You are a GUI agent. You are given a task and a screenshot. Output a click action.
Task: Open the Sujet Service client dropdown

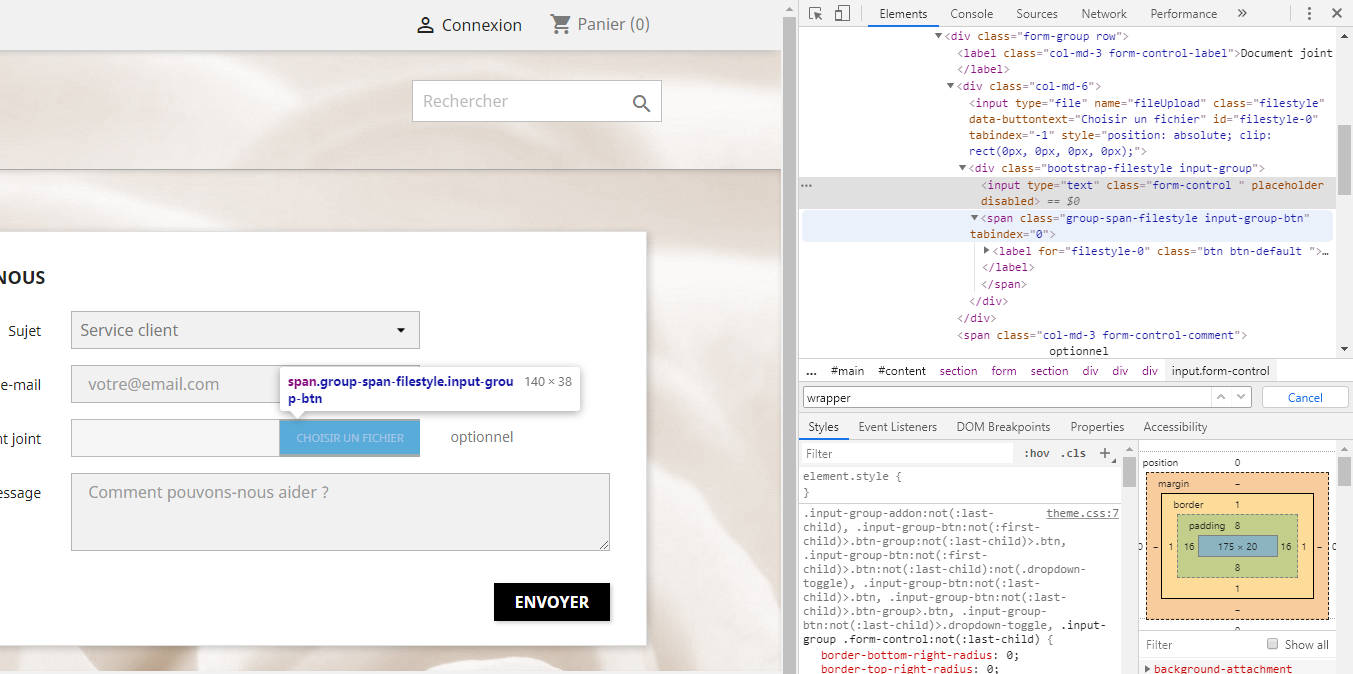(x=245, y=330)
